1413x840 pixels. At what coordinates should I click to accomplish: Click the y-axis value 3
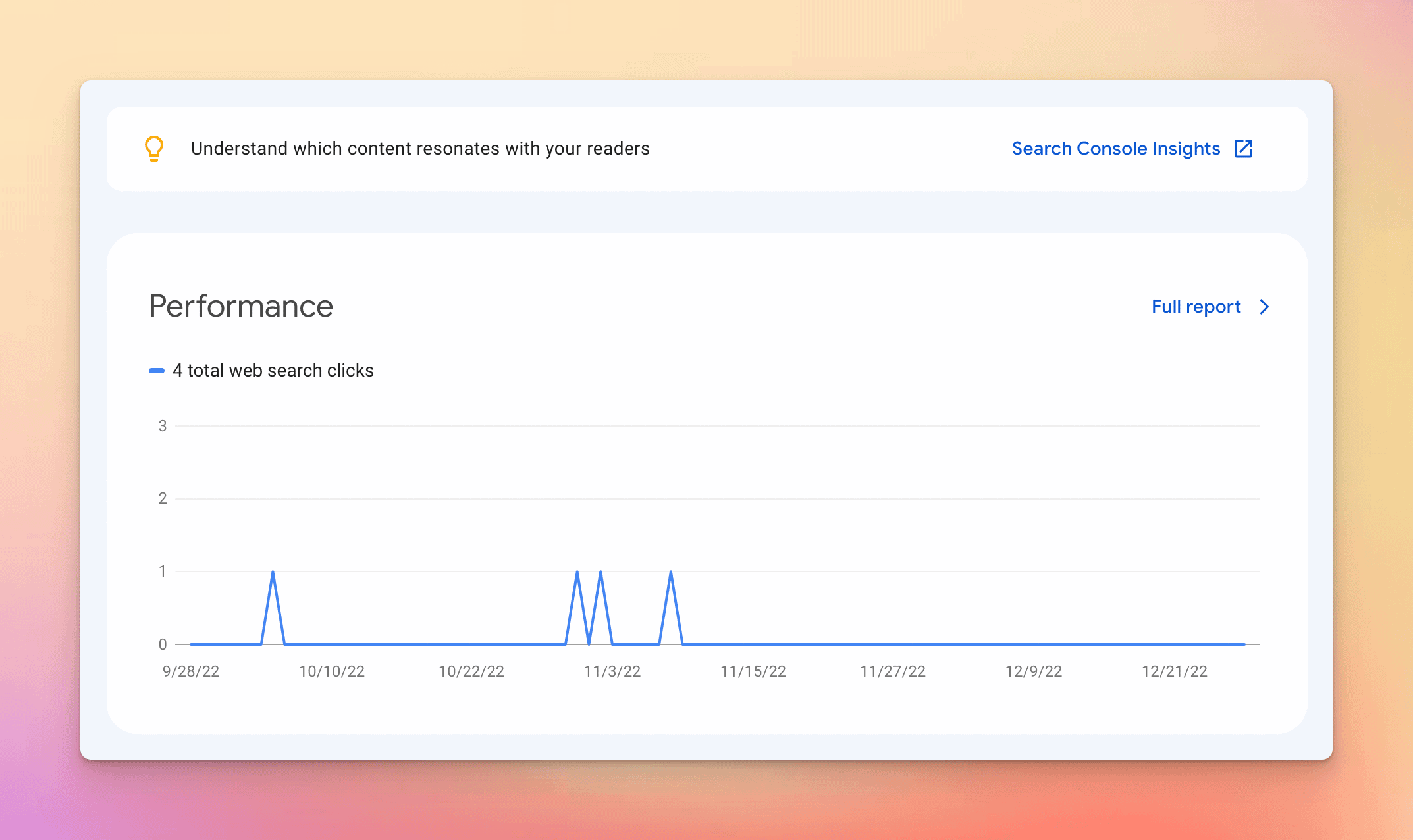[163, 426]
